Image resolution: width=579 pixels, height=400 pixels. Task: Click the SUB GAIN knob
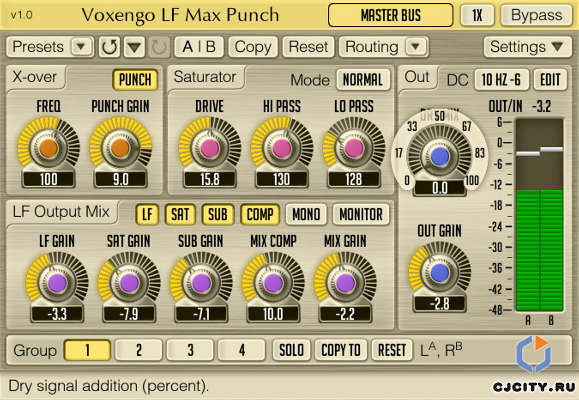201,283
